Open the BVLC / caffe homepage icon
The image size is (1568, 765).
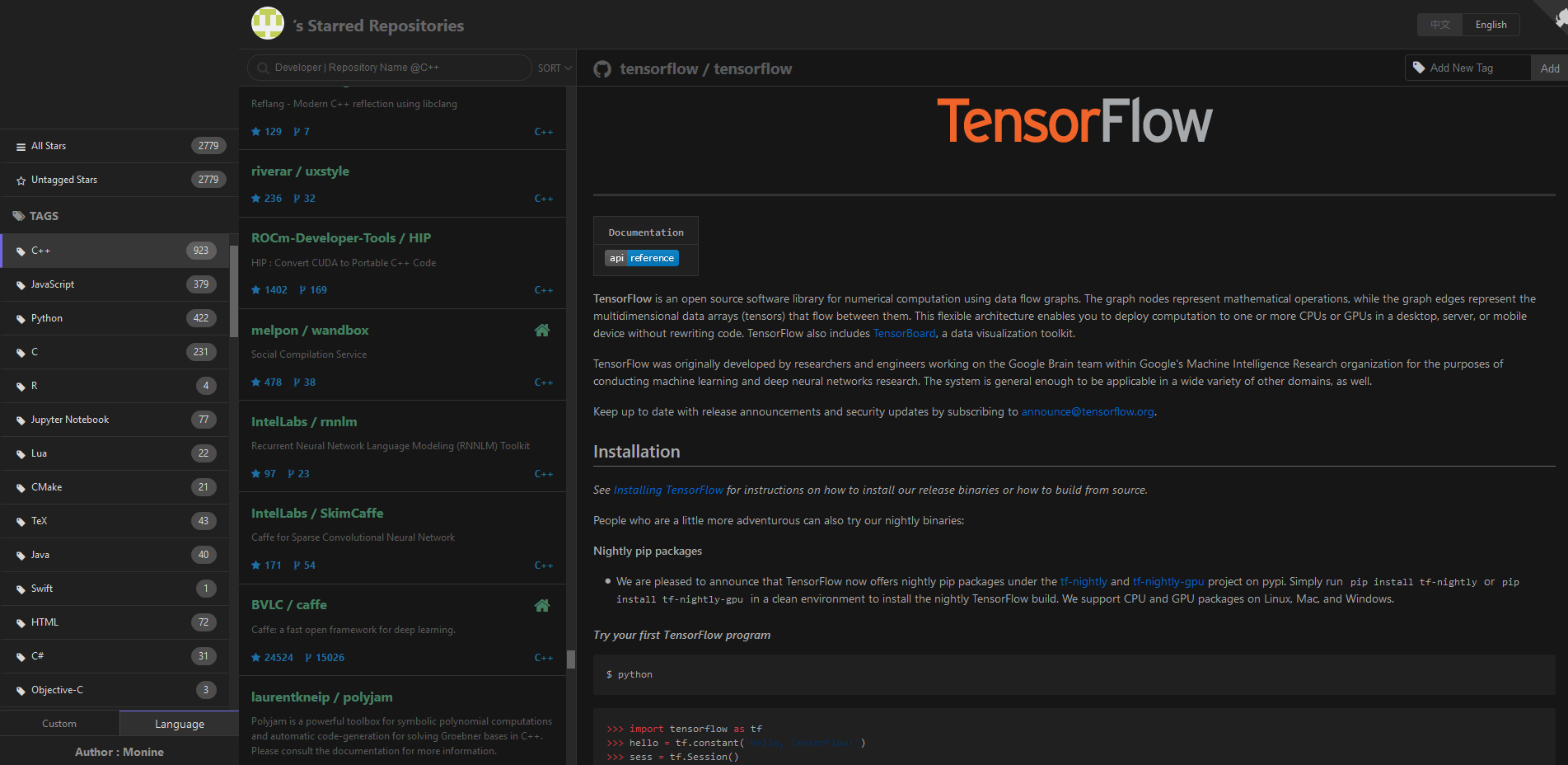pos(542,605)
